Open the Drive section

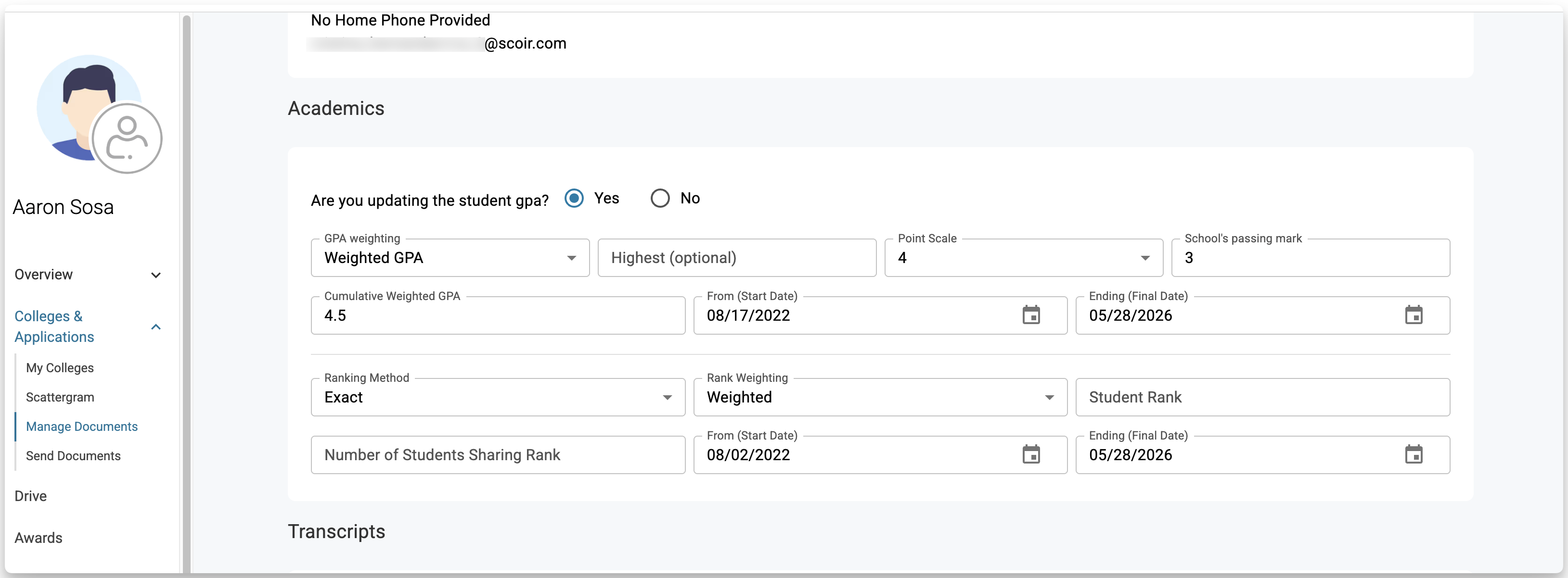30,496
